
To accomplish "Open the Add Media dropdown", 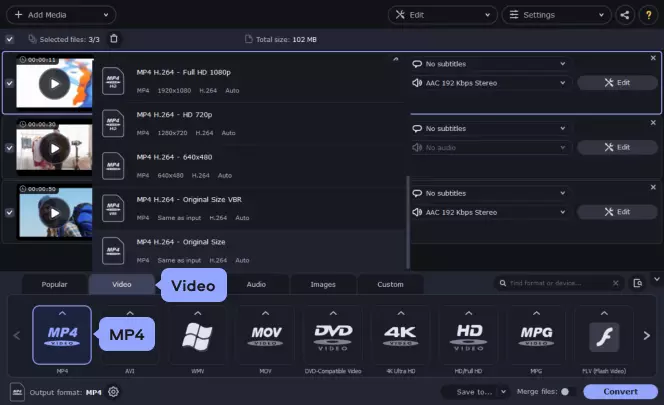I will coord(61,15).
